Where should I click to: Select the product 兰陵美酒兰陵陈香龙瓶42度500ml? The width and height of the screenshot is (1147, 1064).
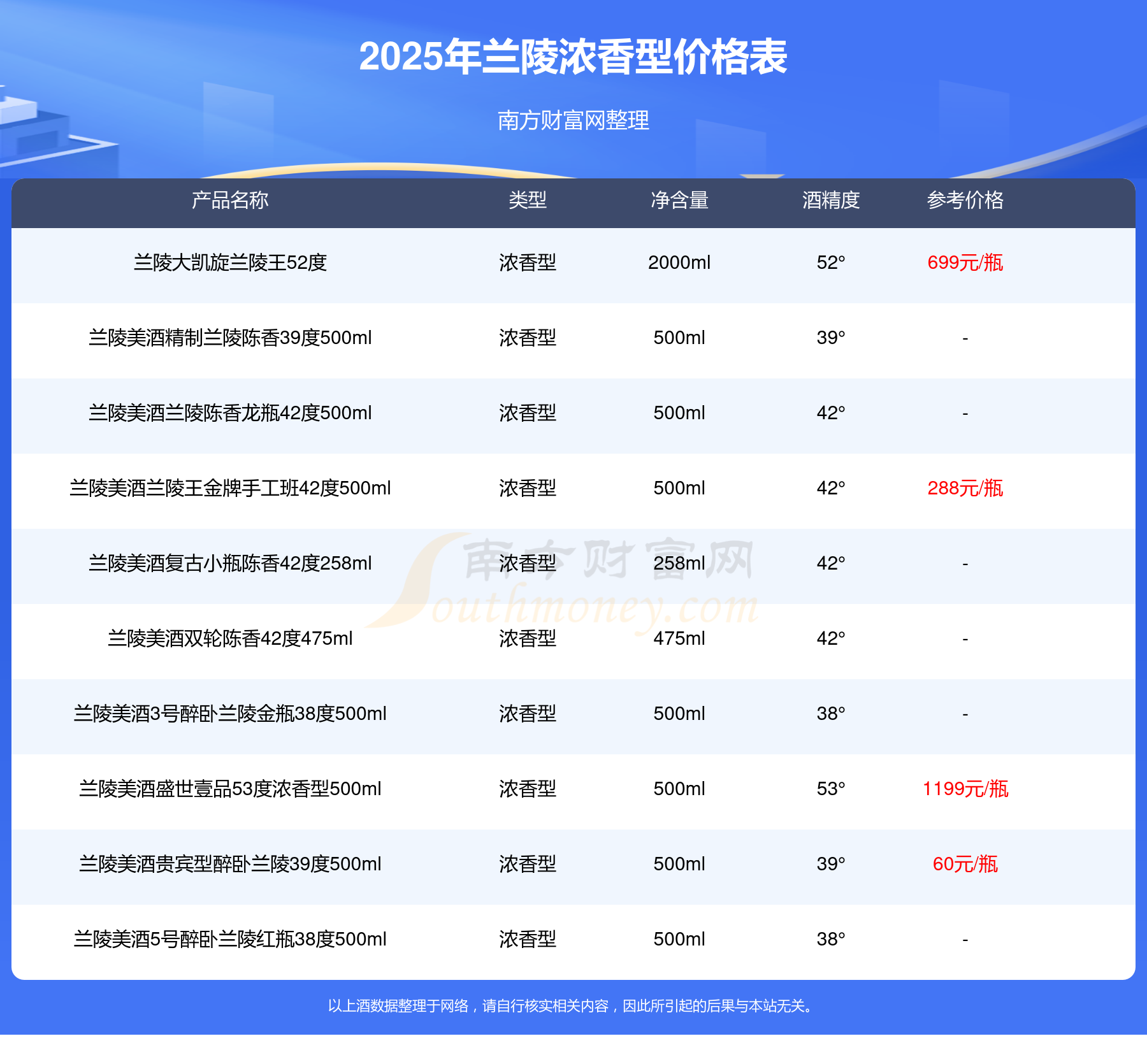click(x=230, y=413)
